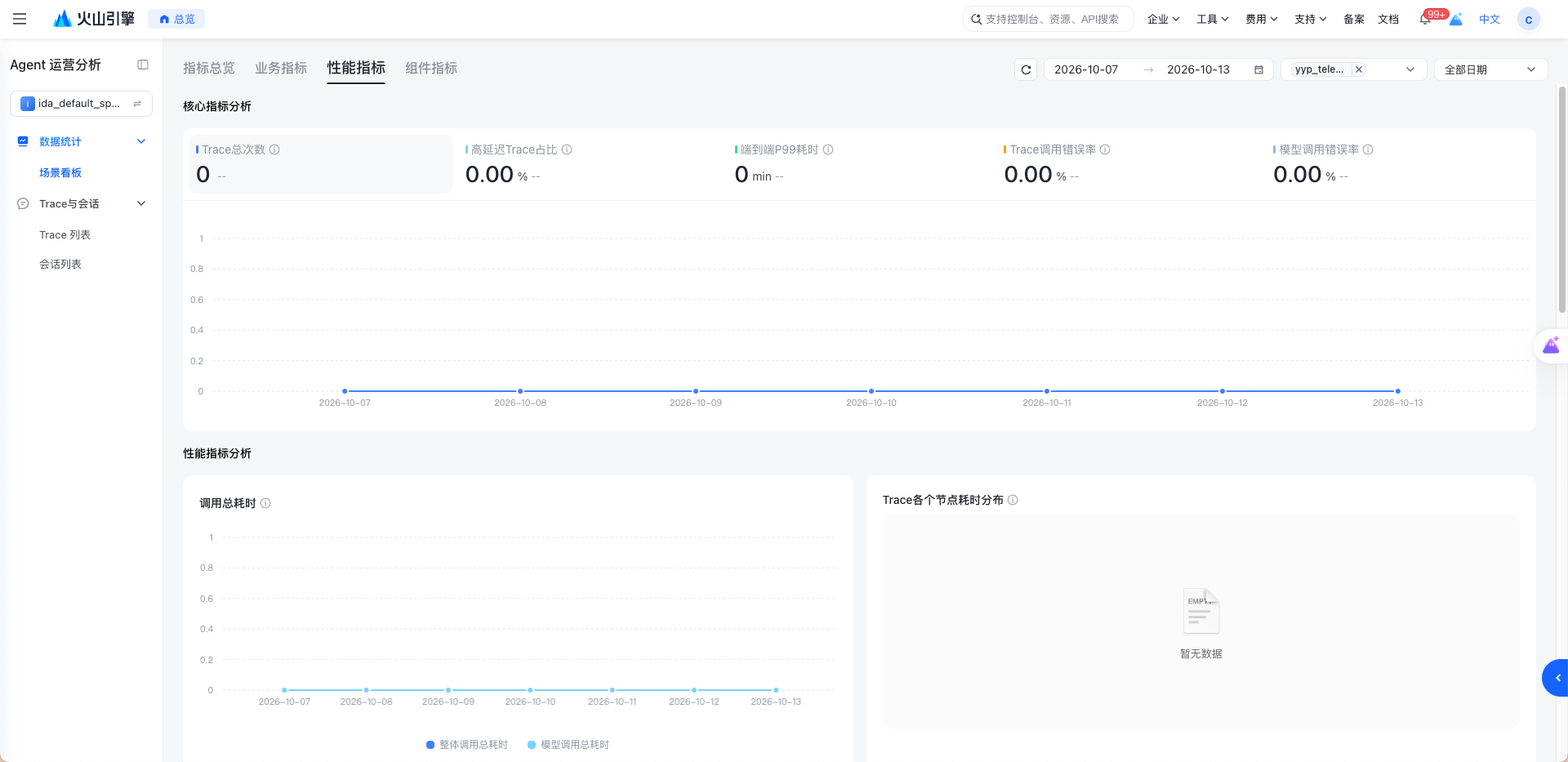Switch to the 组件指标 tab

pyautogui.click(x=431, y=68)
